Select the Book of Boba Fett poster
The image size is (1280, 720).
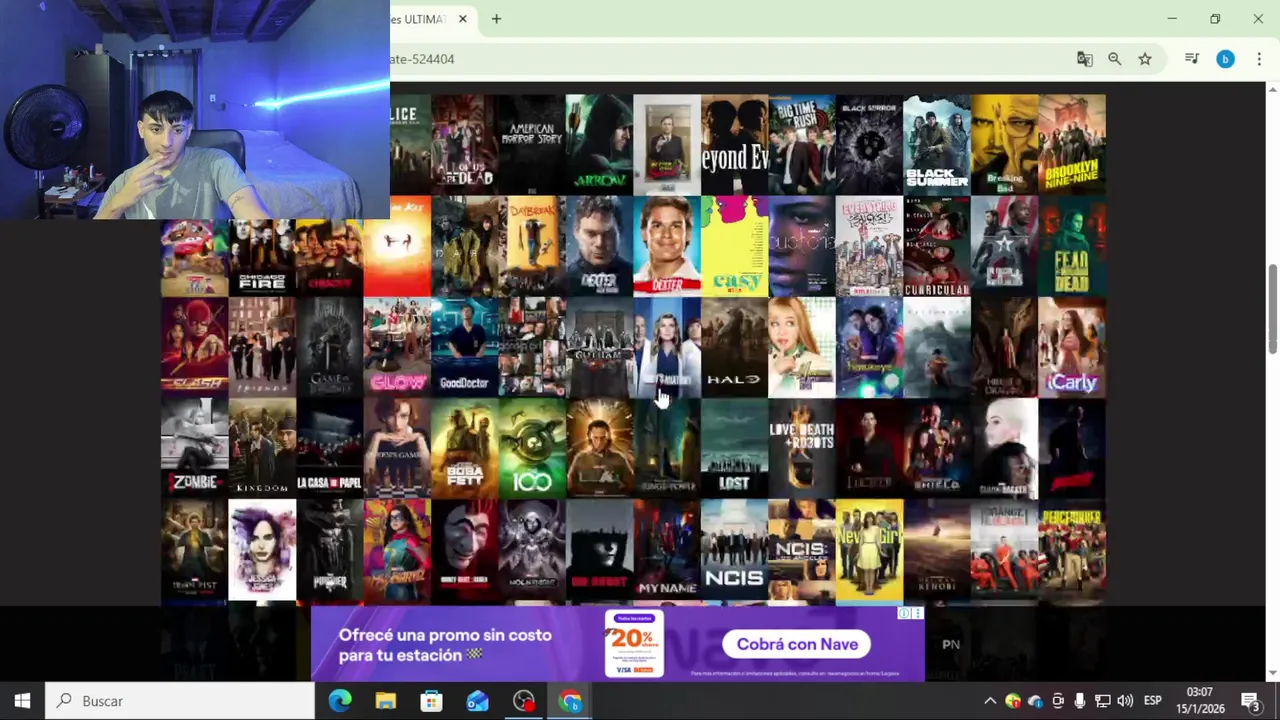(x=464, y=448)
